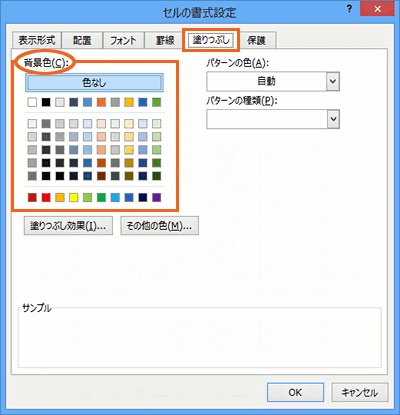Click the 自動 pattern color field
Screen dimensions: 400x415
pos(266,81)
